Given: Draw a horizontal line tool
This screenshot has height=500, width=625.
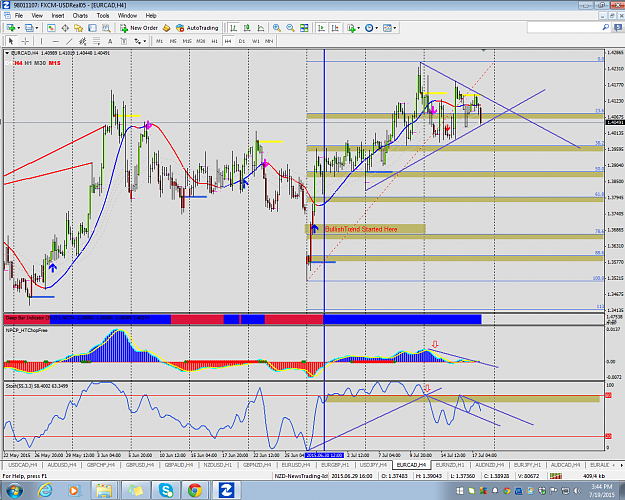Looking at the screenshot, I should click(55, 41).
